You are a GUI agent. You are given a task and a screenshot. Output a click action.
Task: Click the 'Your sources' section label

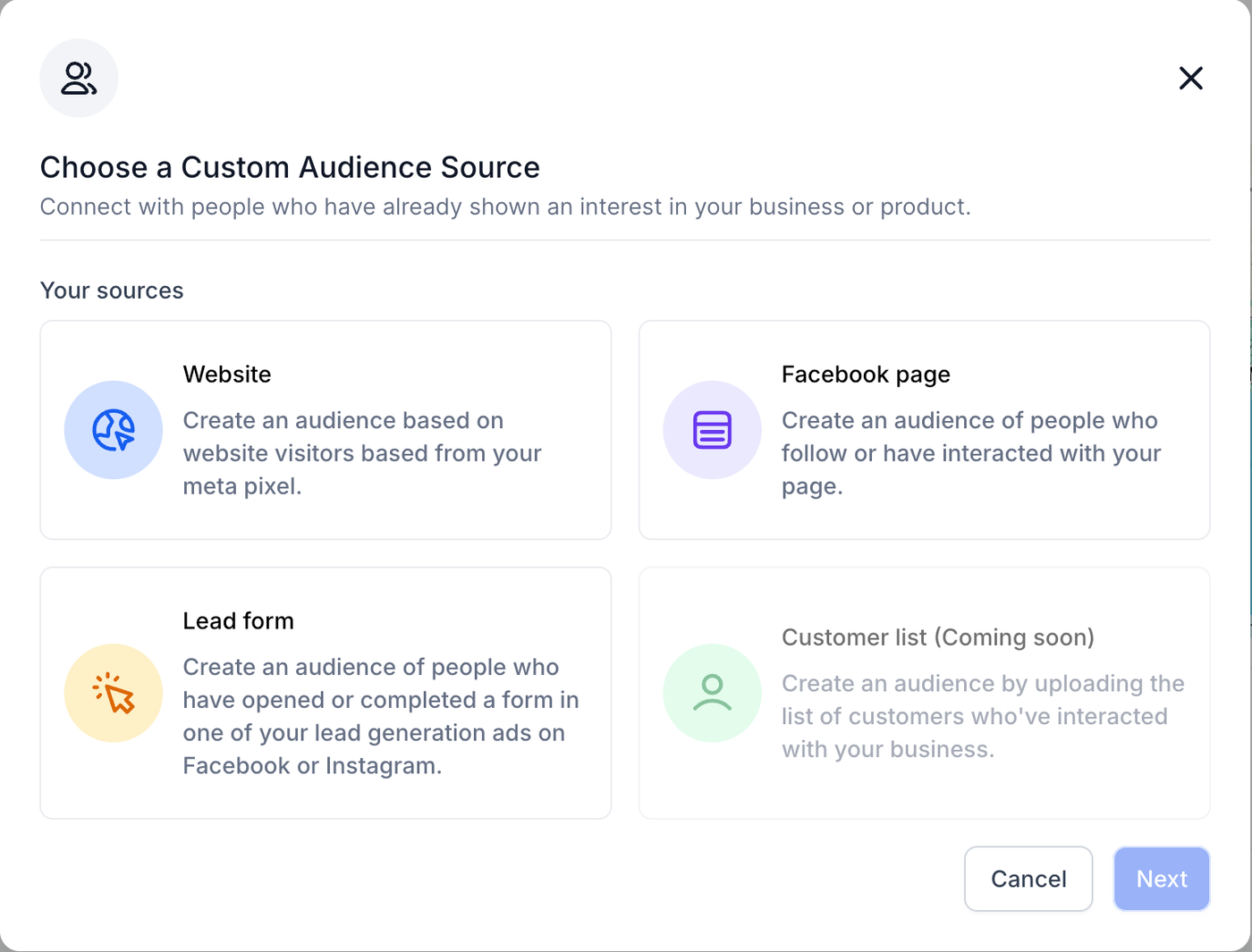[x=112, y=291]
